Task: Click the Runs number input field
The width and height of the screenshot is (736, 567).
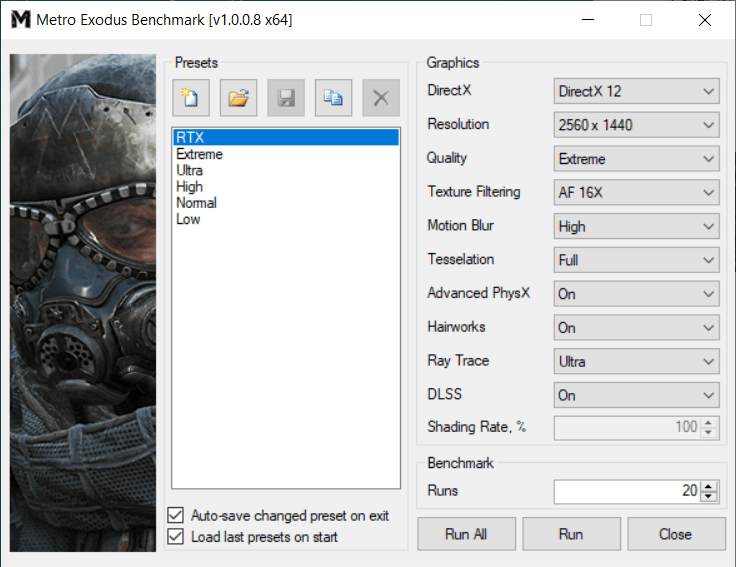Action: (628, 491)
